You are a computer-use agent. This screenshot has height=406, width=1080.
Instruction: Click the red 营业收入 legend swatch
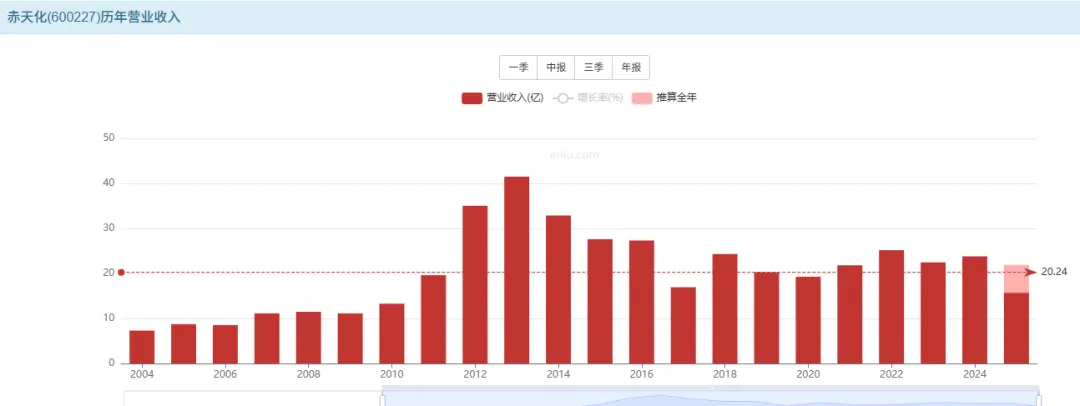[472, 98]
